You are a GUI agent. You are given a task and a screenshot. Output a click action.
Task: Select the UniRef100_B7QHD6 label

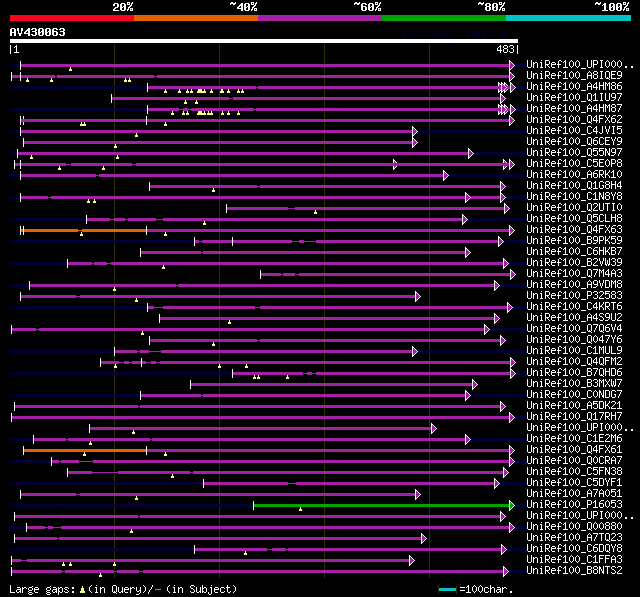pos(574,373)
